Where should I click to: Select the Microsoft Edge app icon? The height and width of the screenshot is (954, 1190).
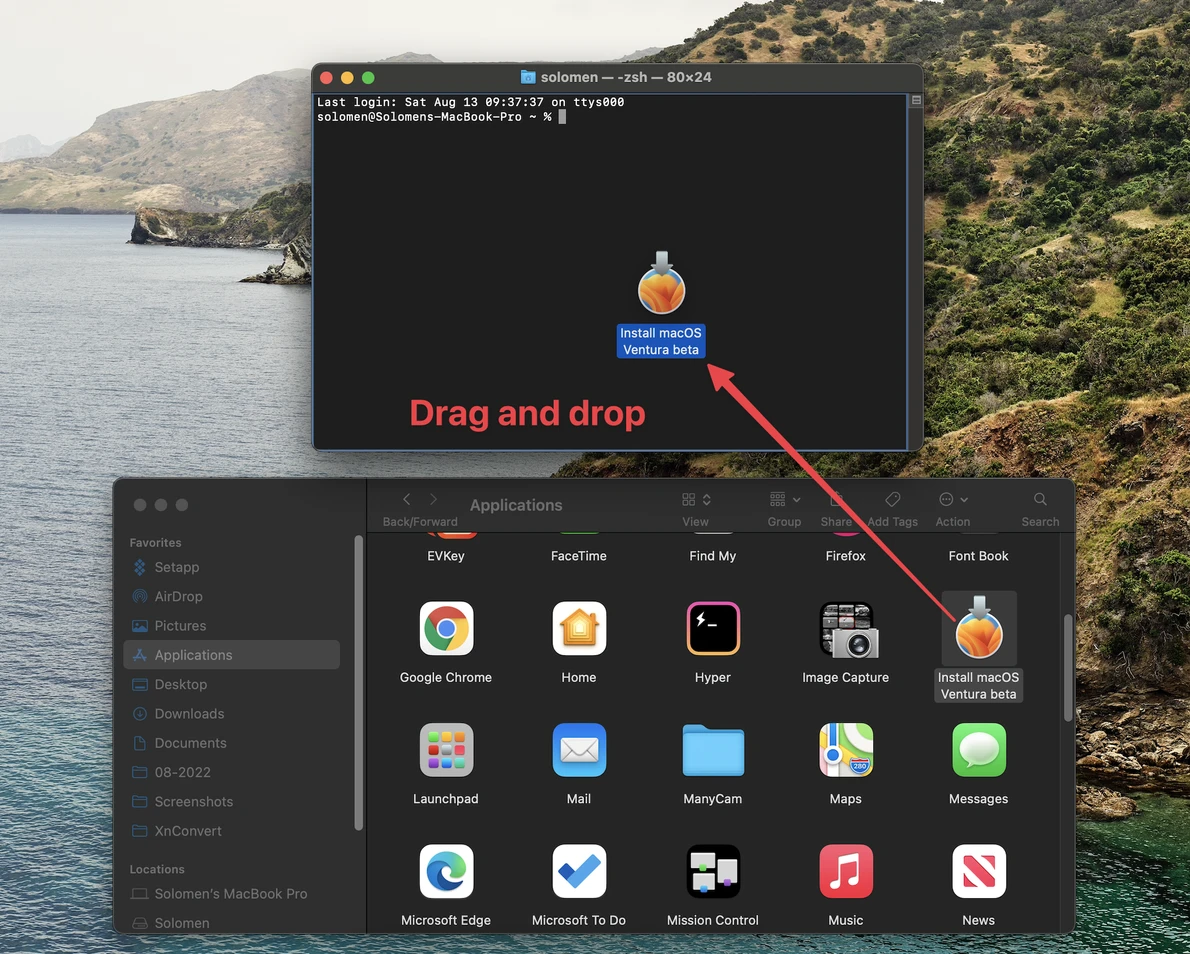446,871
